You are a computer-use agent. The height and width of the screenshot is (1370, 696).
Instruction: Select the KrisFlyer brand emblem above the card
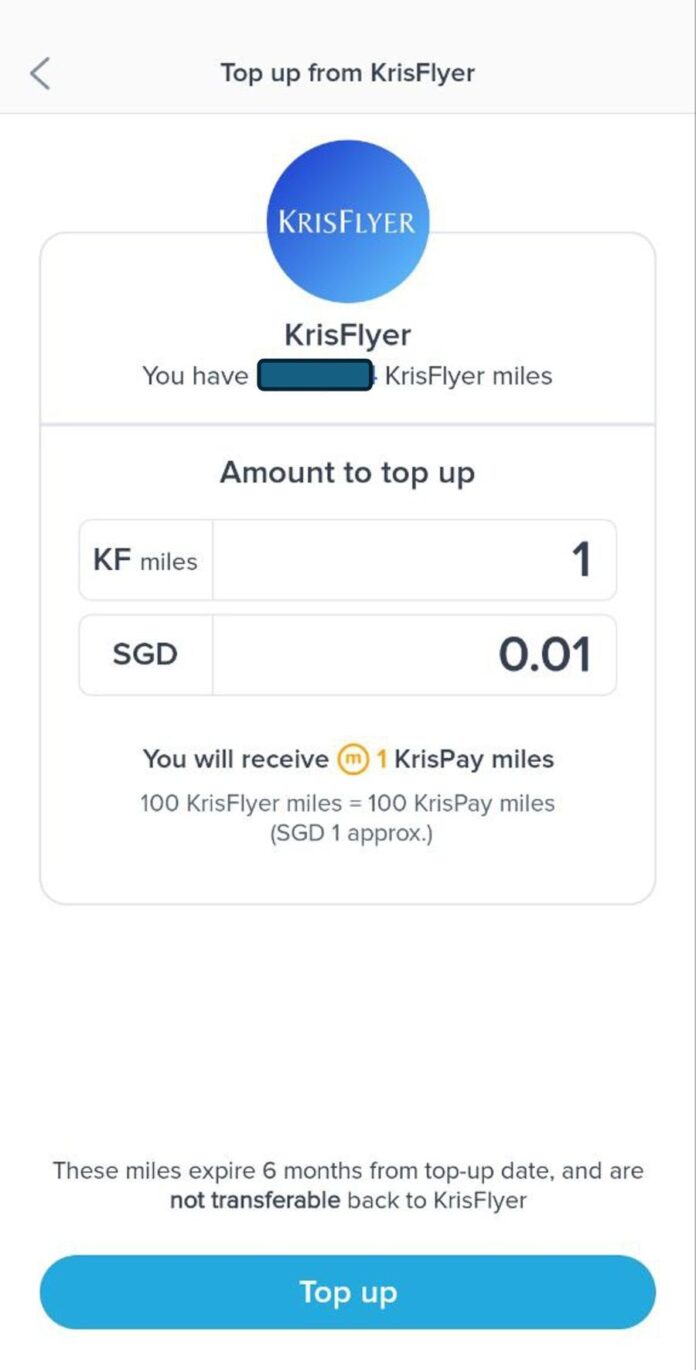point(347,220)
